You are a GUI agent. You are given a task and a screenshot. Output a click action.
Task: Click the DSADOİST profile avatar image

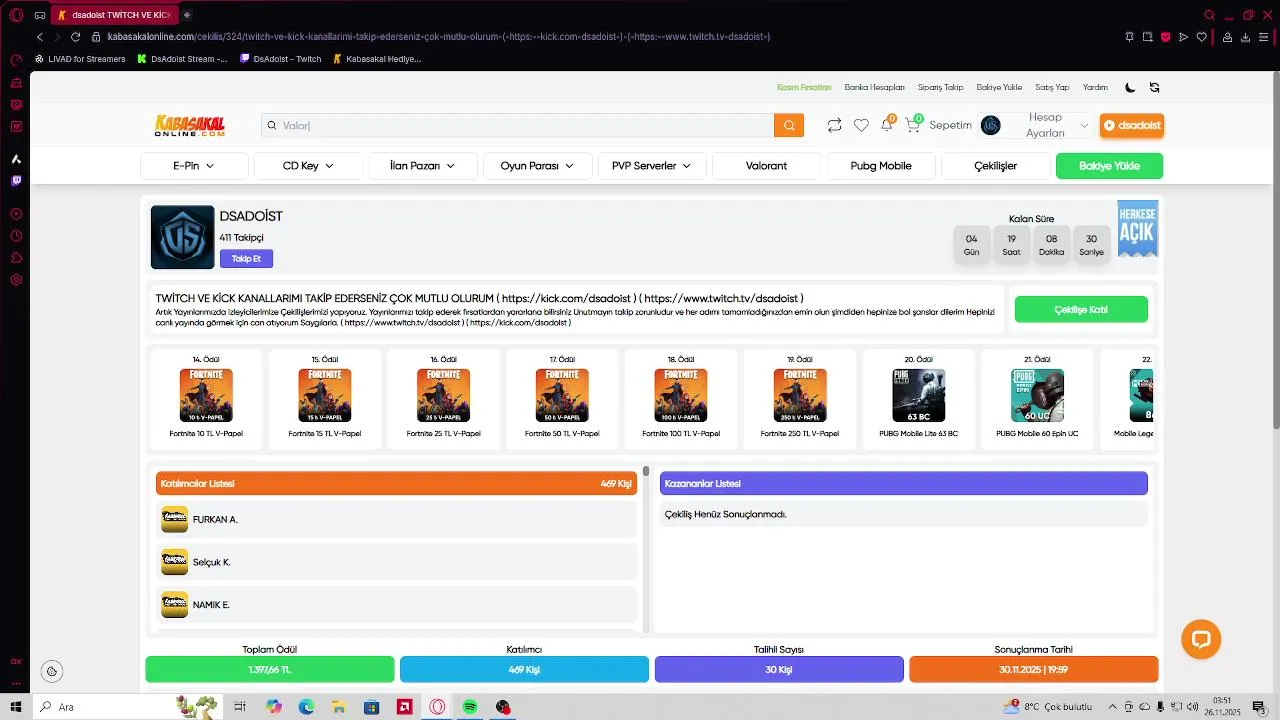pos(182,237)
